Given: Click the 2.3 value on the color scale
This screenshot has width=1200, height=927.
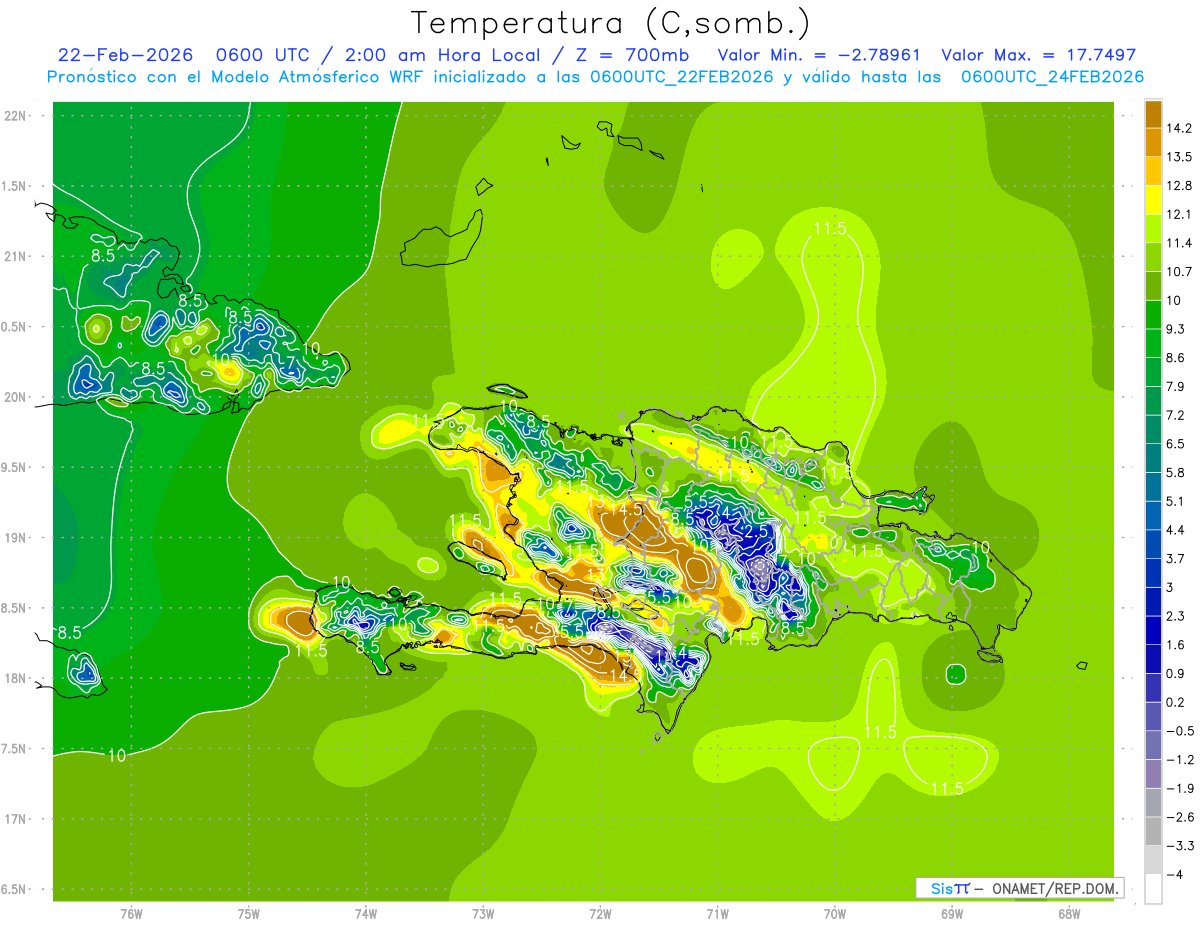Looking at the screenshot, I should pyautogui.click(x=1176, y=616).
